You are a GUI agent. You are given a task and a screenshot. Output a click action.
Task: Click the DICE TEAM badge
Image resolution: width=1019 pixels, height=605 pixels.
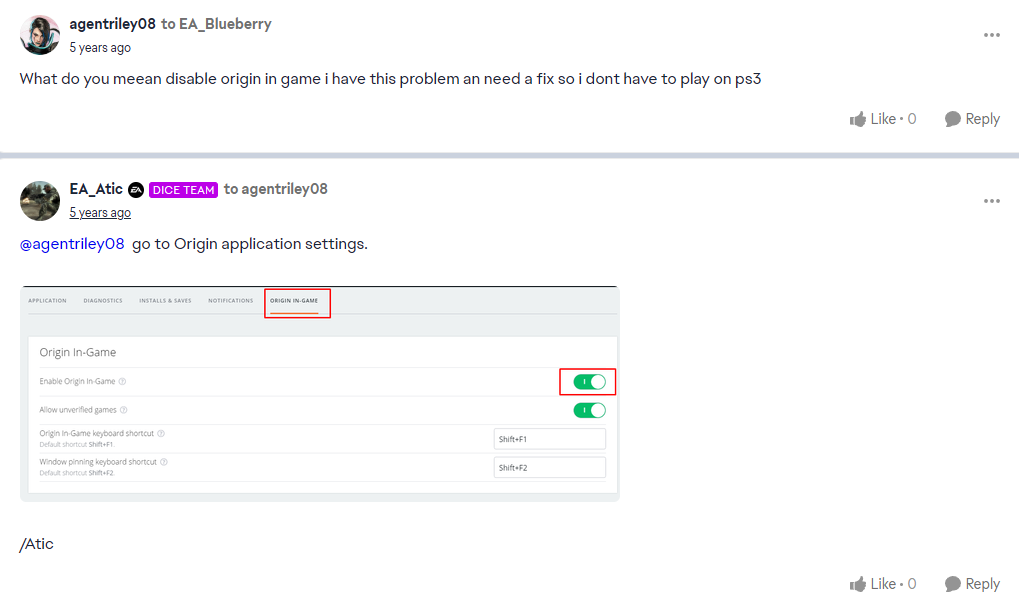(x=183, y=190)
